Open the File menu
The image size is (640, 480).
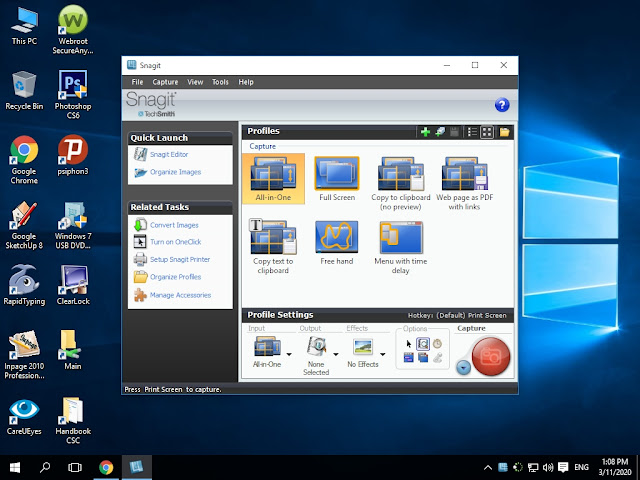[137, 82]
